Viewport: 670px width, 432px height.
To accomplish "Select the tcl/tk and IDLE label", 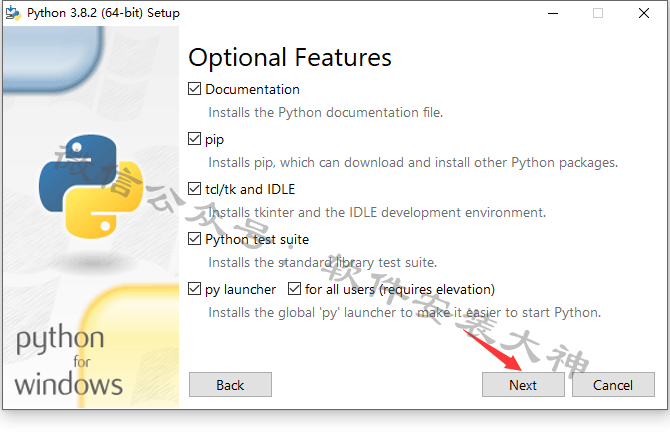I will (x=250, y=189).
